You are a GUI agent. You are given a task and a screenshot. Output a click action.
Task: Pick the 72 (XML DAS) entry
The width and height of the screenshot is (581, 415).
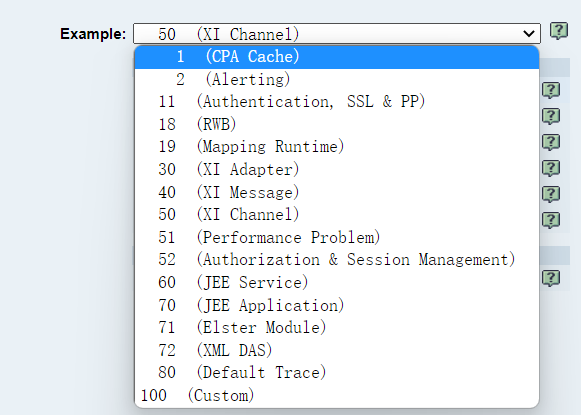337,351
